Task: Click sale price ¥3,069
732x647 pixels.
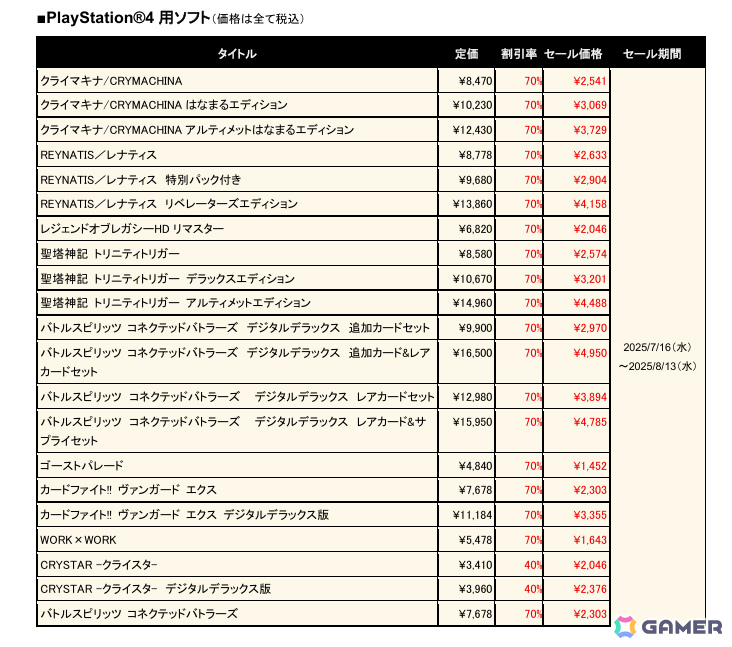Action: (x=590, y=105)
